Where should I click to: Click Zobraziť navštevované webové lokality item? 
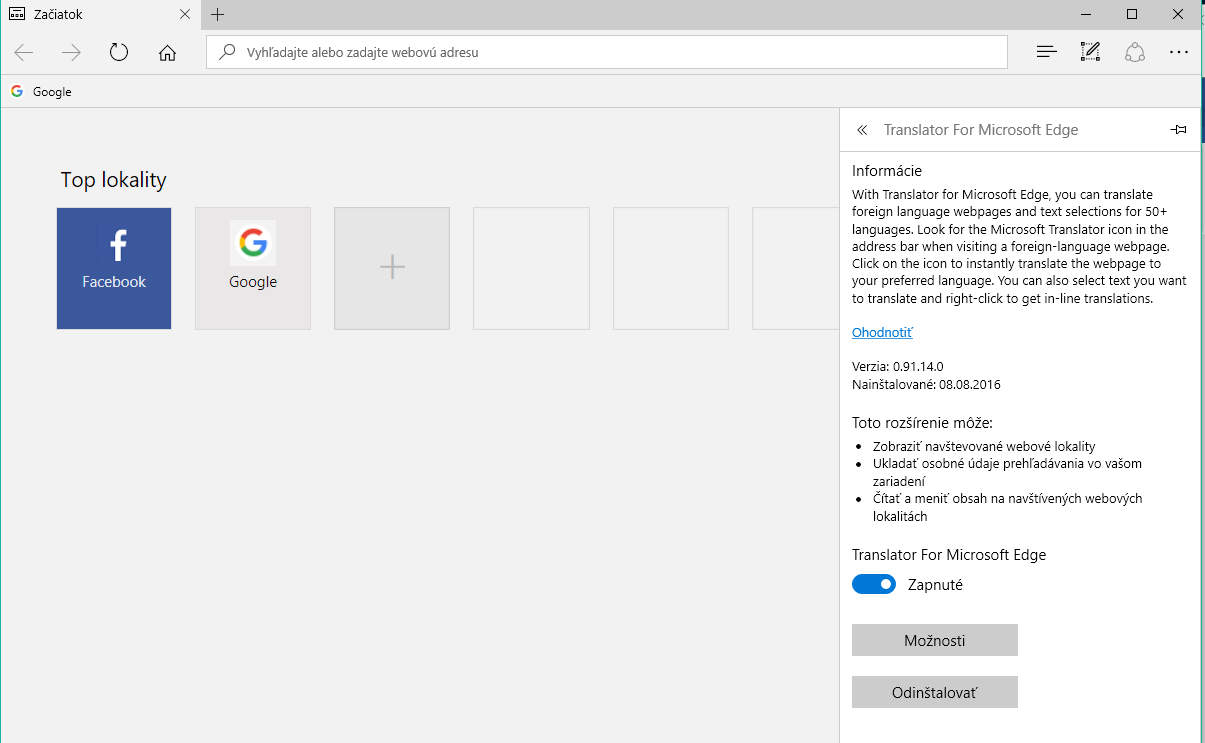click(x=984, y=446)
